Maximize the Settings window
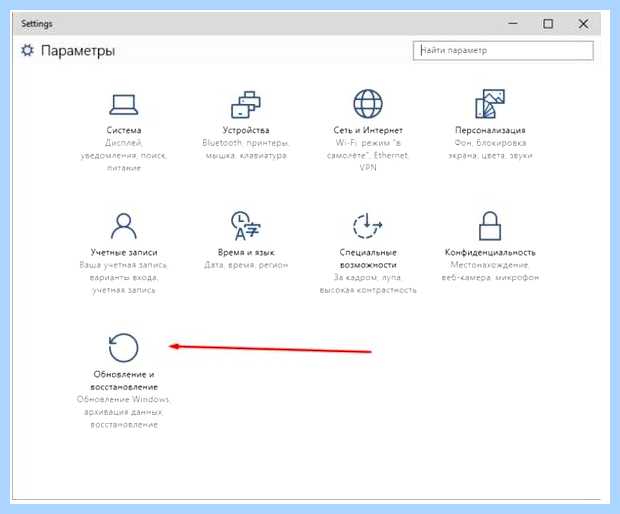The image size is (620, 514). point(548,24)
